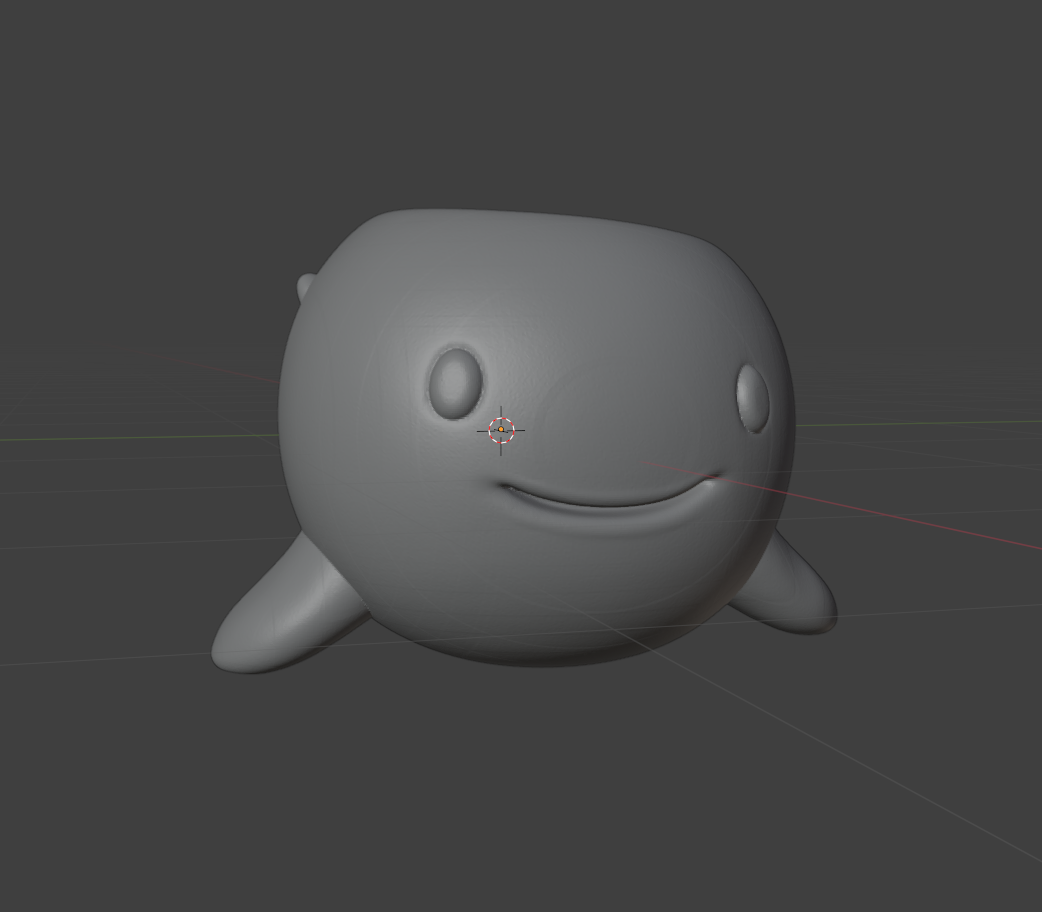Click the narrow eye near the model's edge
The width and height of the screenshot is (1042, 912).
pos(752,397)
